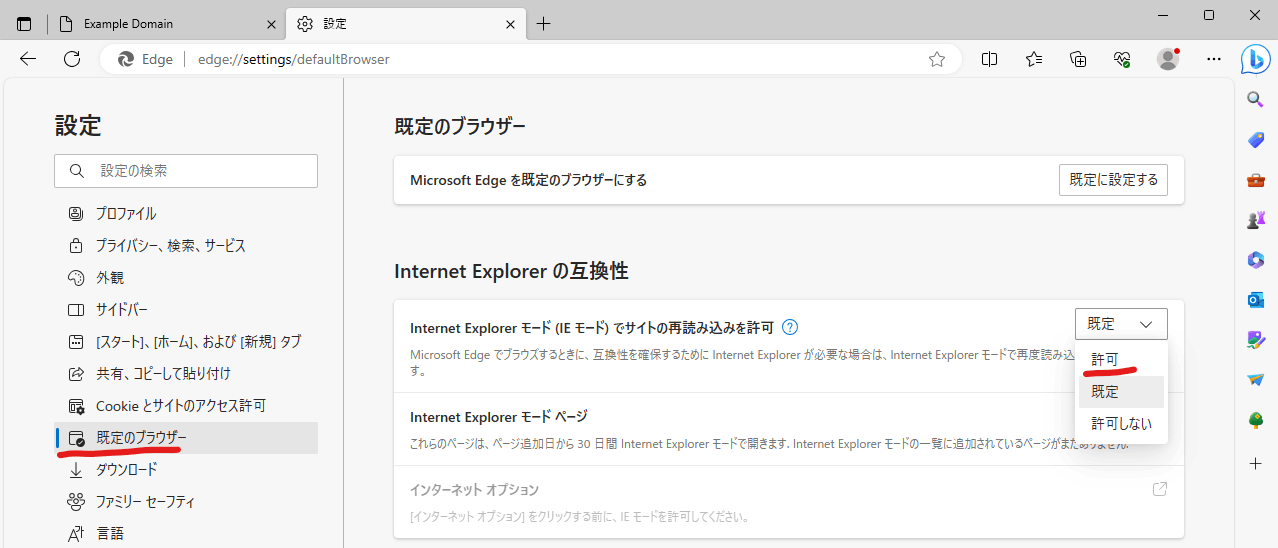The height and width of the screenshot is (548, 1278).
Task: Open 言語 settings section
Action: coord(186,533)
